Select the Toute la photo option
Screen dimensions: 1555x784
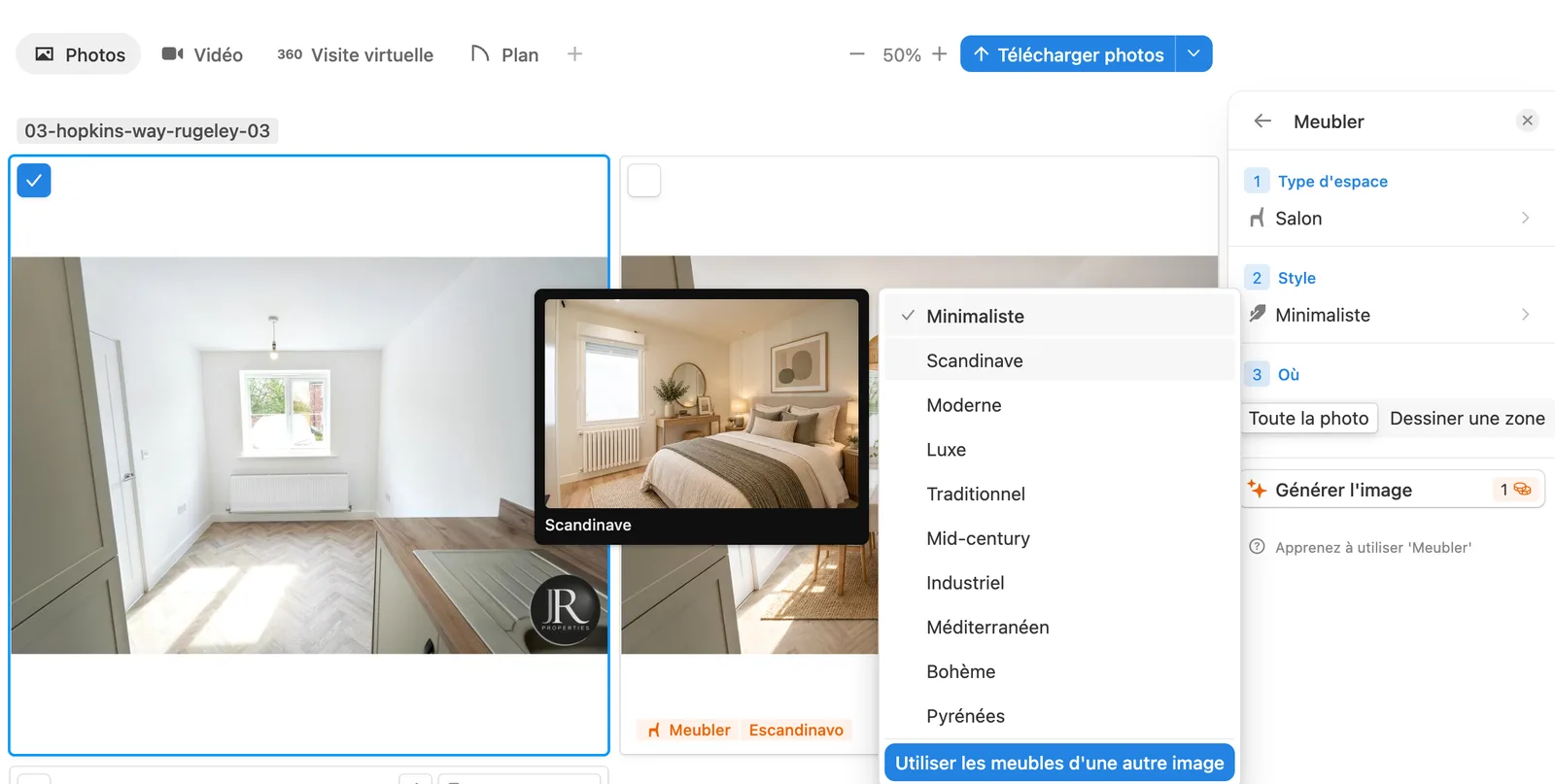click(1308, 419)
